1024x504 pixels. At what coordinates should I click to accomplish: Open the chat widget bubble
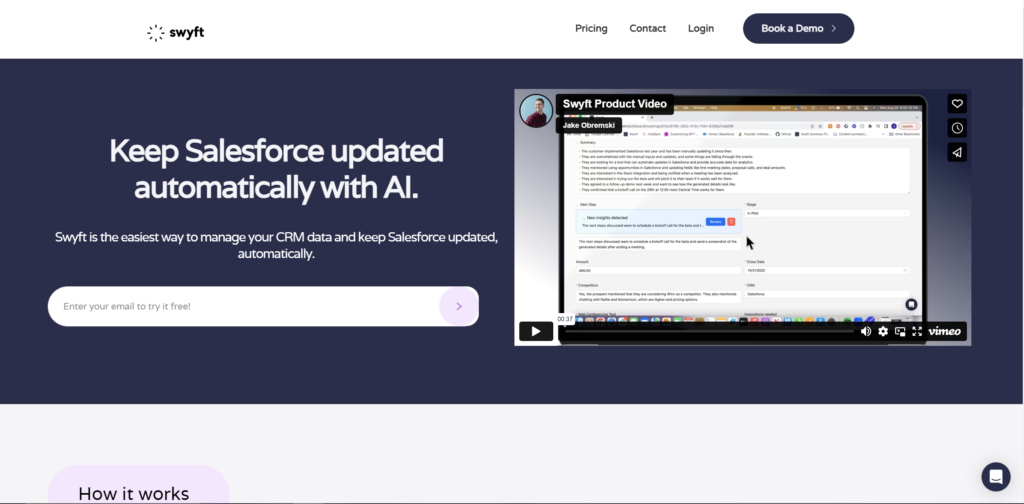pos(995,476)
